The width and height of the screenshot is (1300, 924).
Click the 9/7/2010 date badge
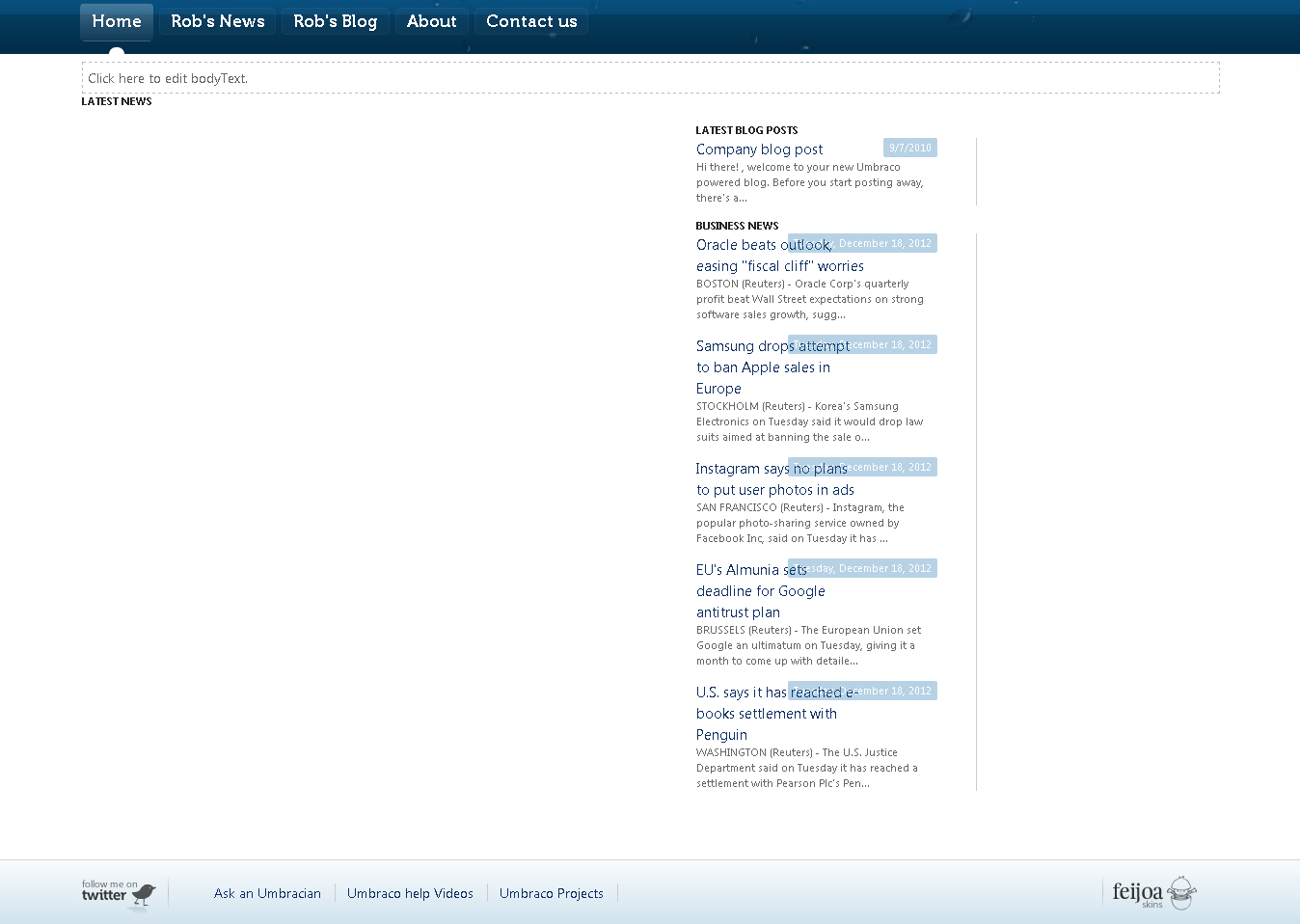tap(910, 148)
